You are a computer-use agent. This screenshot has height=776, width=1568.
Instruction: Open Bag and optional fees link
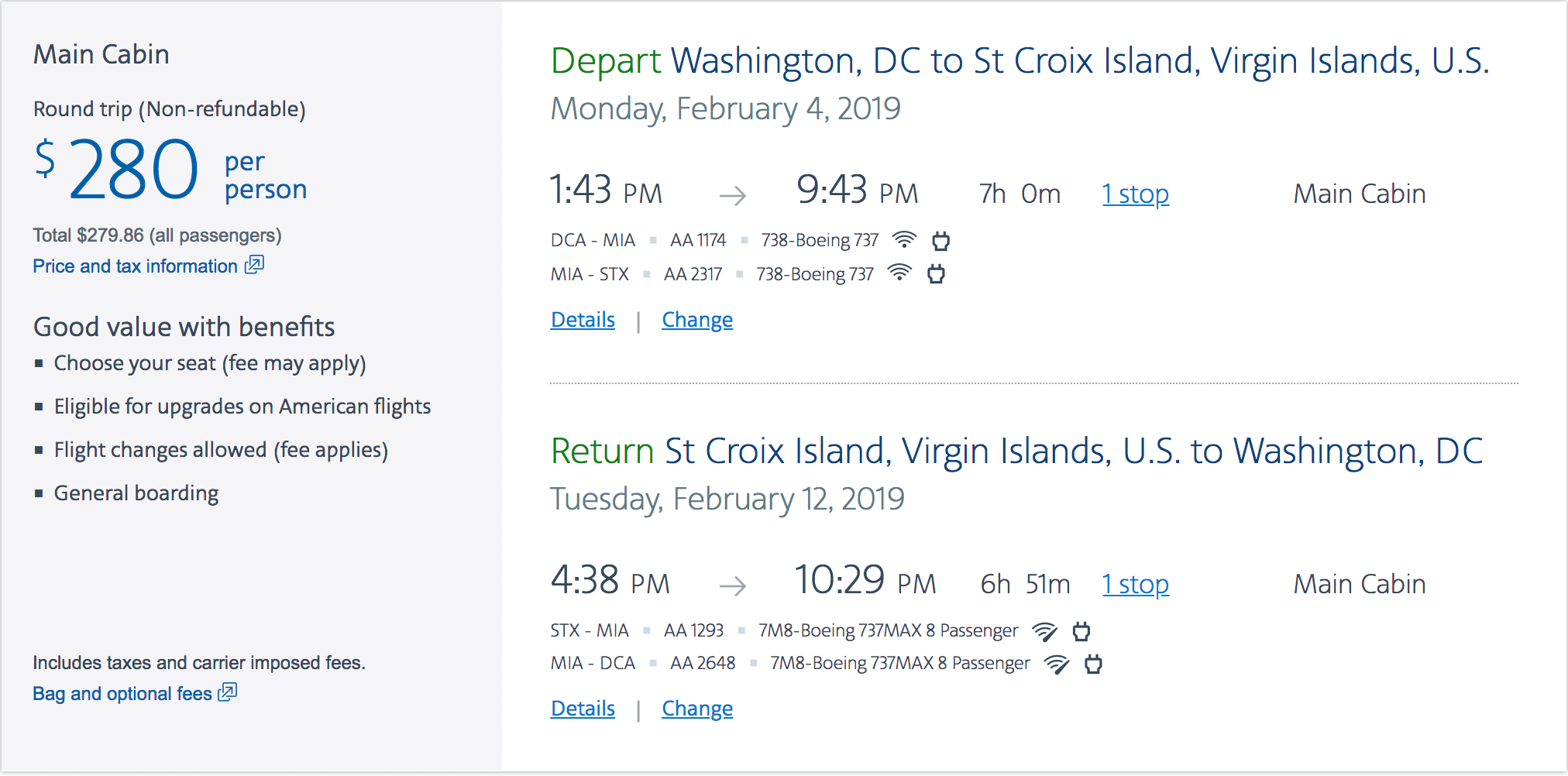[122, 694]
